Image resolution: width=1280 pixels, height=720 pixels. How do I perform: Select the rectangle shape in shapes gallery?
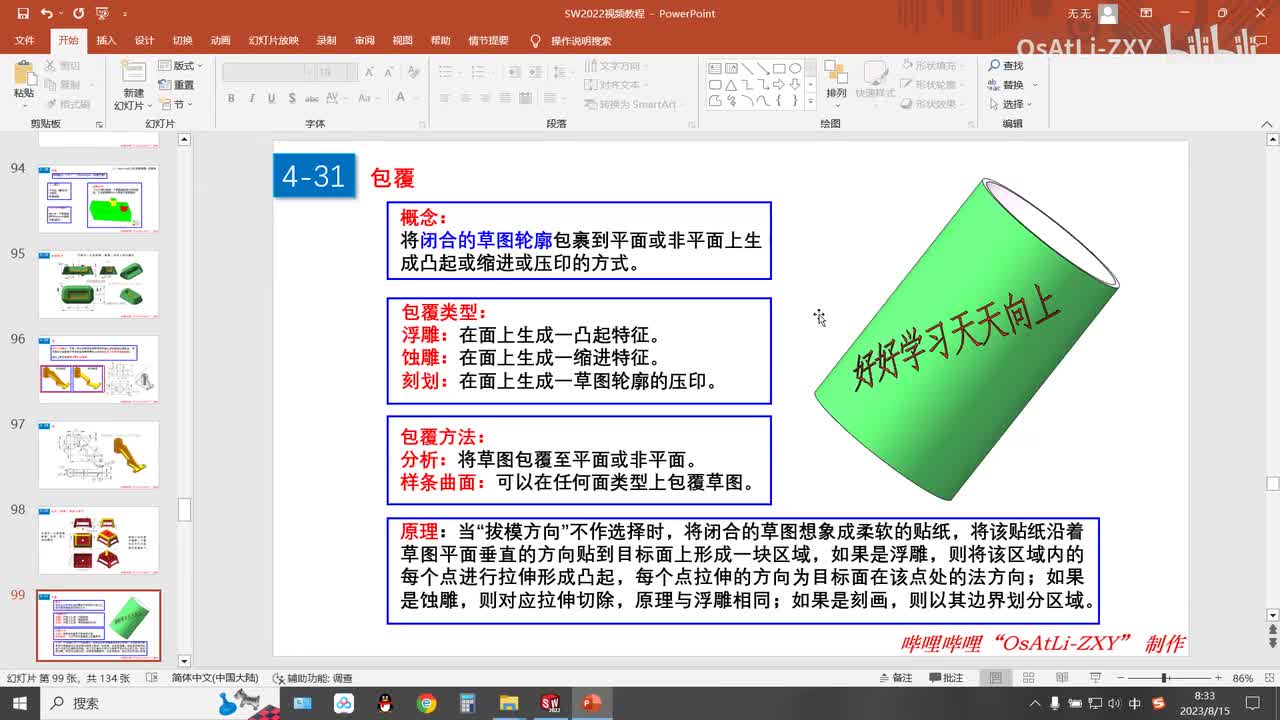coord(778,68)
